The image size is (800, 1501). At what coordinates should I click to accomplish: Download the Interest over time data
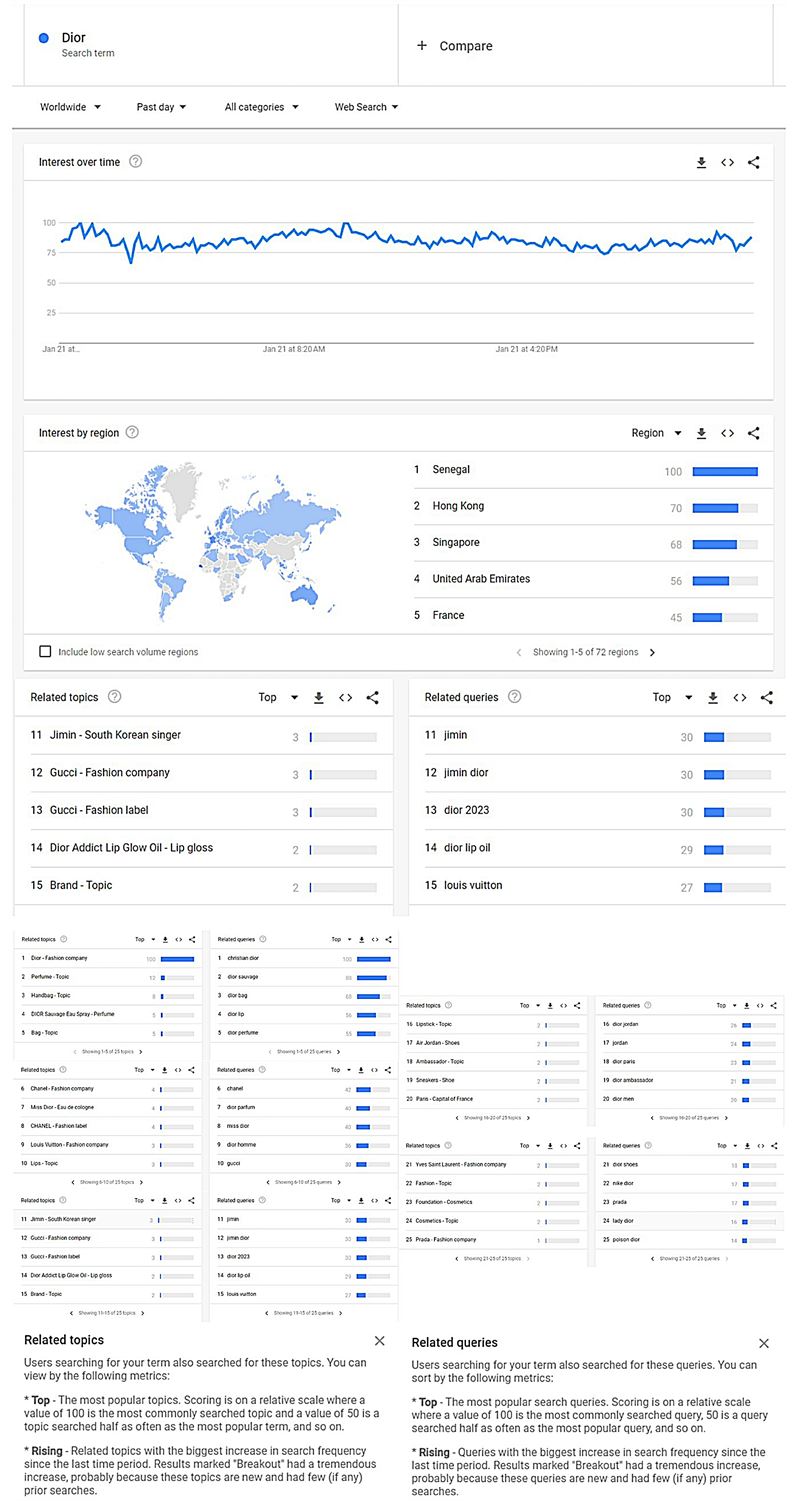pos(701,163)
